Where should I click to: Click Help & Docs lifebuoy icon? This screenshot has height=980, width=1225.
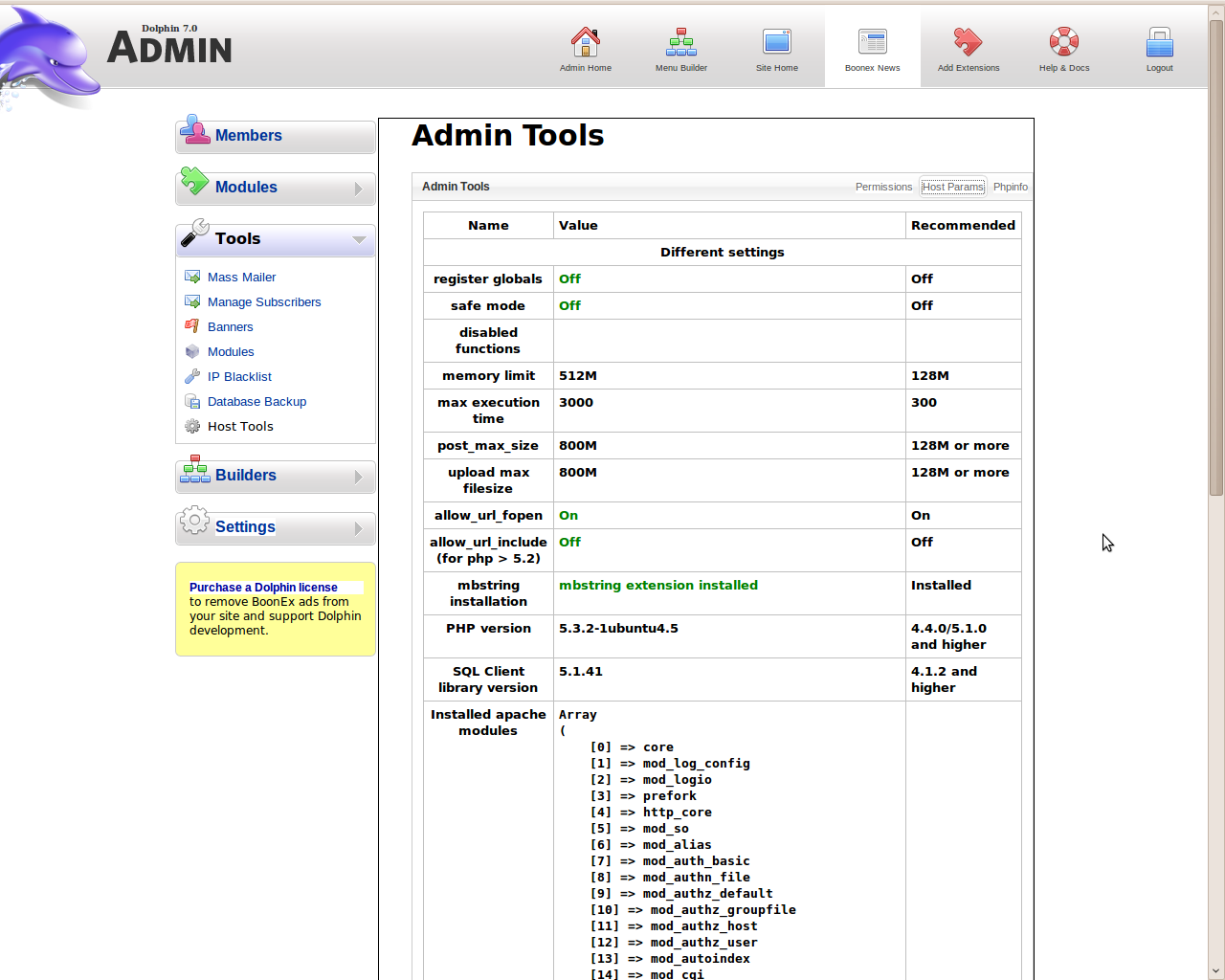(x=1063, y=42)
